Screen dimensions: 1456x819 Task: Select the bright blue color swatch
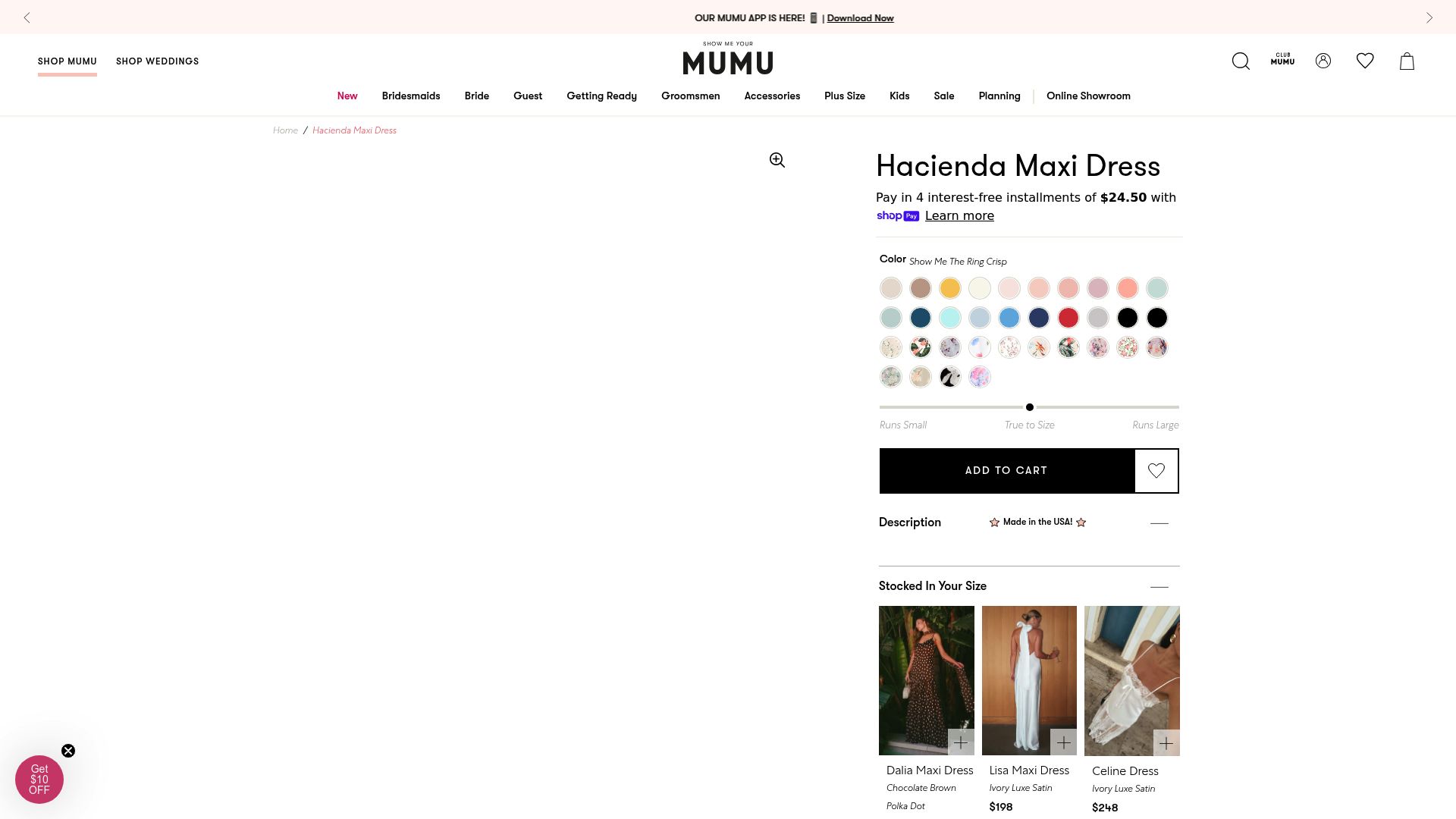point(1009,318)
